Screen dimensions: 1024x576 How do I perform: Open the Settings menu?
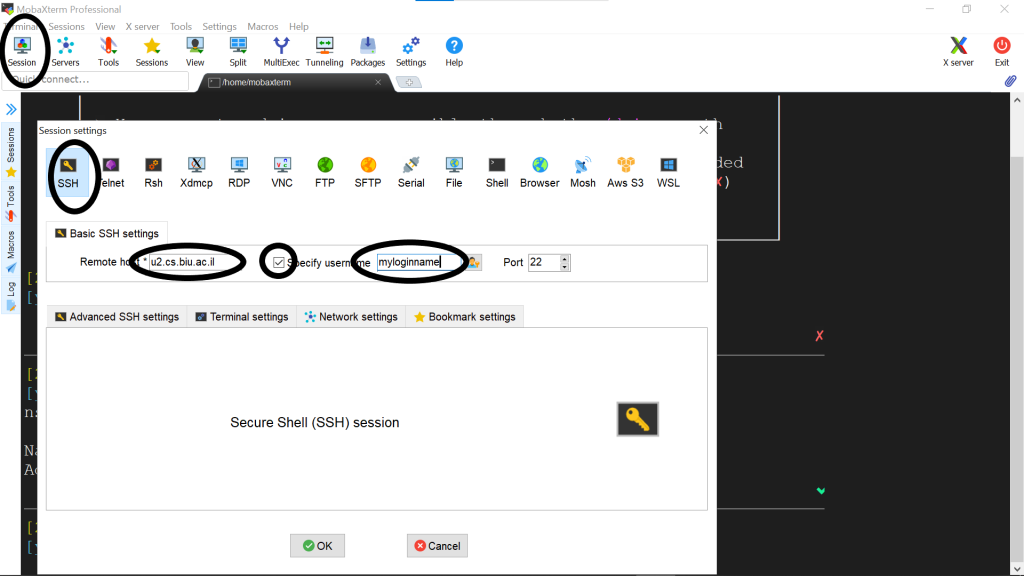[x=219, y=27]
